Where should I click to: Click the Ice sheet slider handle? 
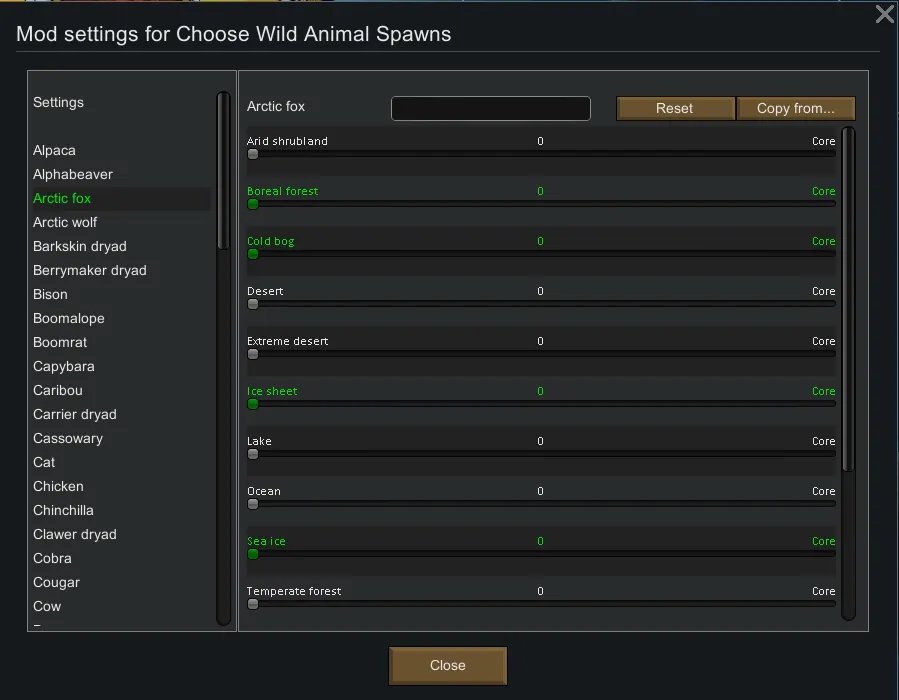click(x=253, y=404)
